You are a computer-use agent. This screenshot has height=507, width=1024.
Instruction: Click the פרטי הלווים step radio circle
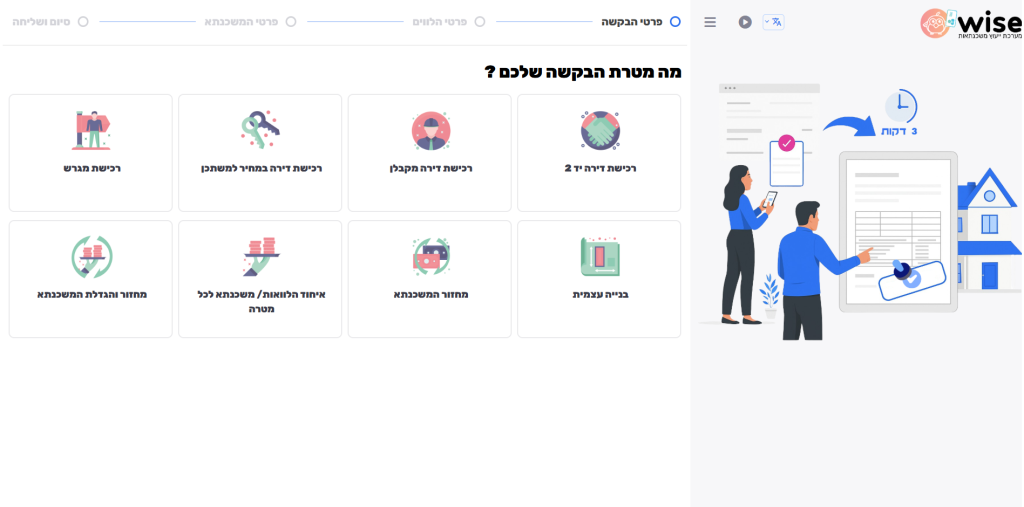[480, 21]
